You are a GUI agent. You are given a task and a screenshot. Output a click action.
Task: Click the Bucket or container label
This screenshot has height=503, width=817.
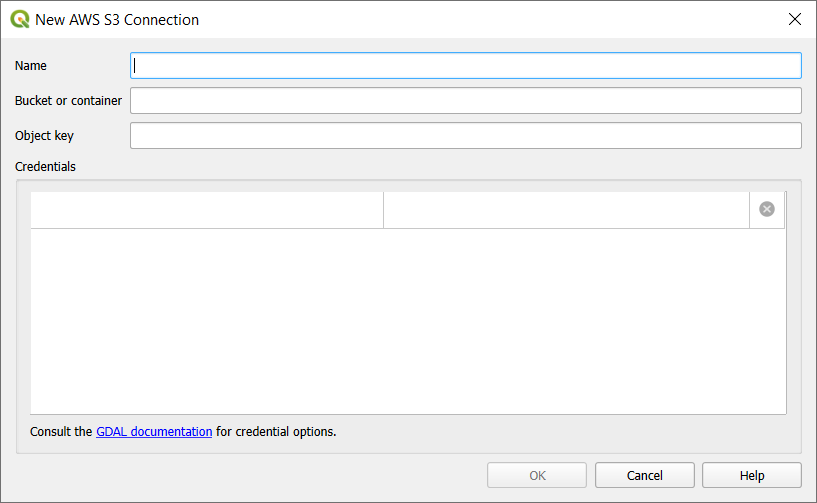pyautogui.click(x=68, y=100)
